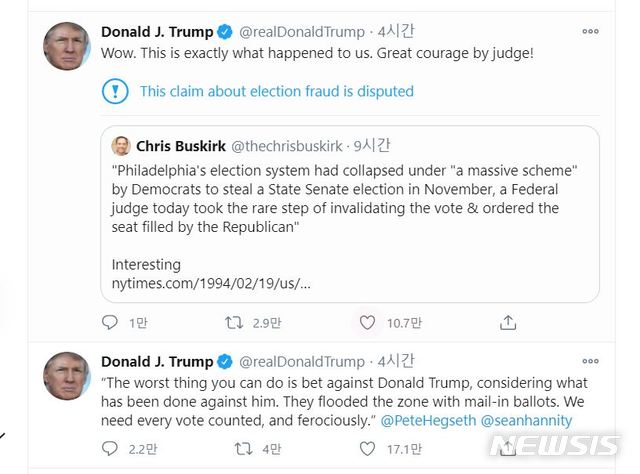Click verified badge beside first Trump name
Screen dimensions: 640x474
[x=226, y=31]
